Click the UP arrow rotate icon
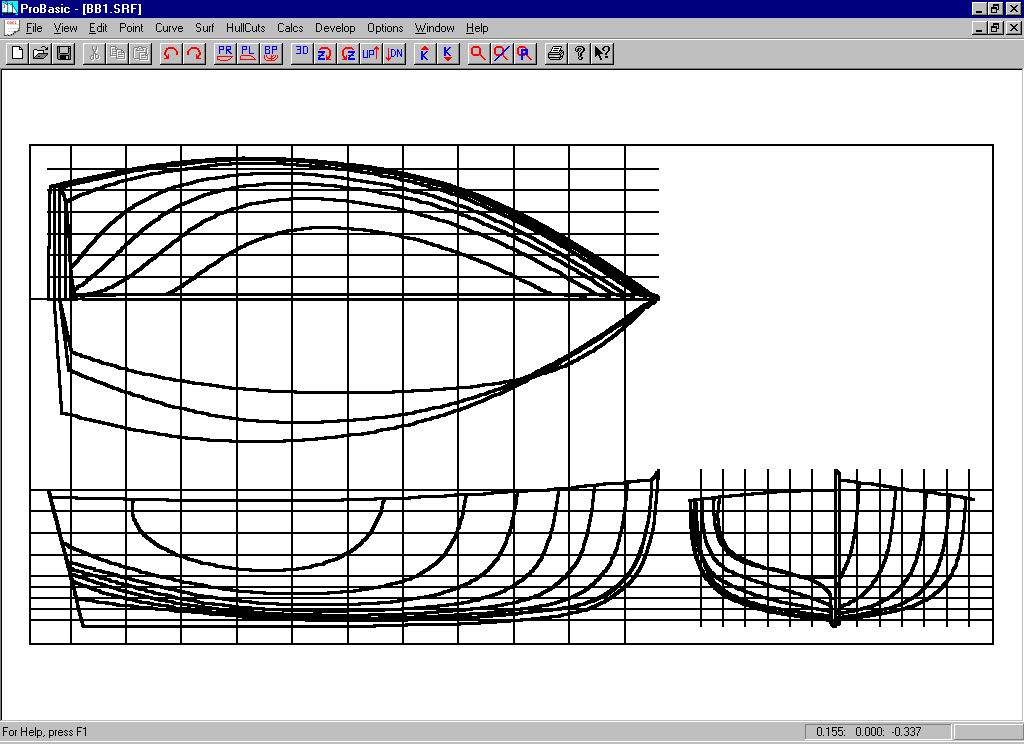Image resolution: width=1024 pixels, height=744 pixels. click(x=371, y=54)
